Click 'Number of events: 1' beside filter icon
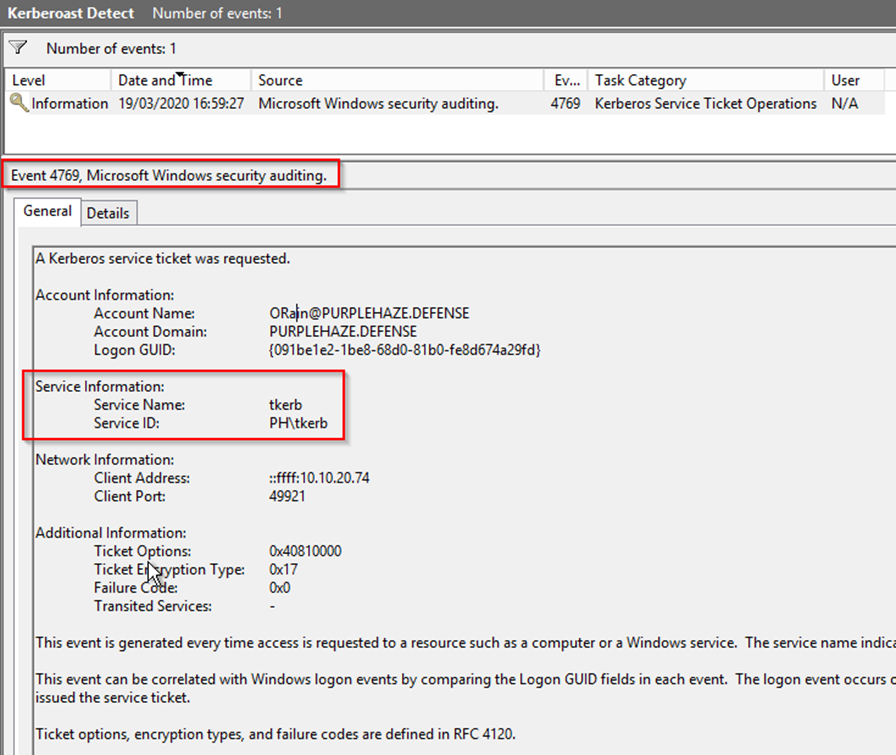 pos(111,49)
